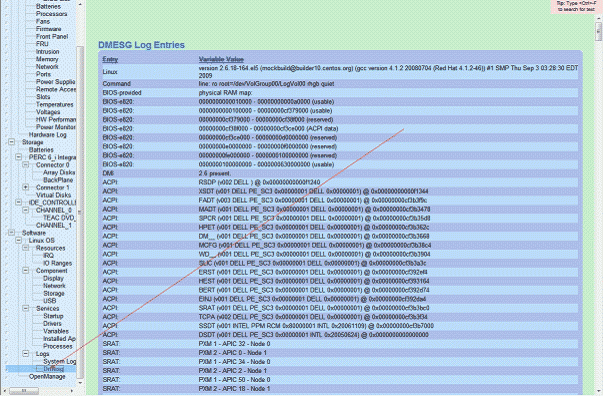Open Startup under Services
Image resolution: width=603 pixels, height=396 pixels.
point(53,316)
